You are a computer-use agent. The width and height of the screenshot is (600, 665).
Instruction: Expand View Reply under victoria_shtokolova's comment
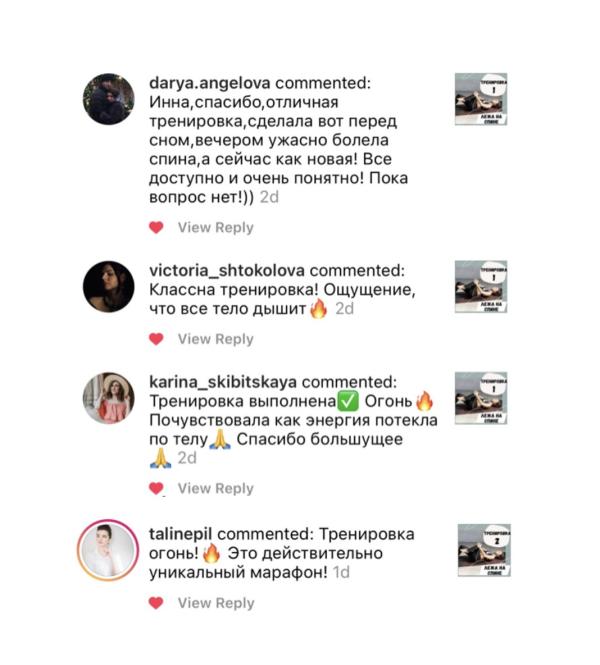tap(215, 339)
